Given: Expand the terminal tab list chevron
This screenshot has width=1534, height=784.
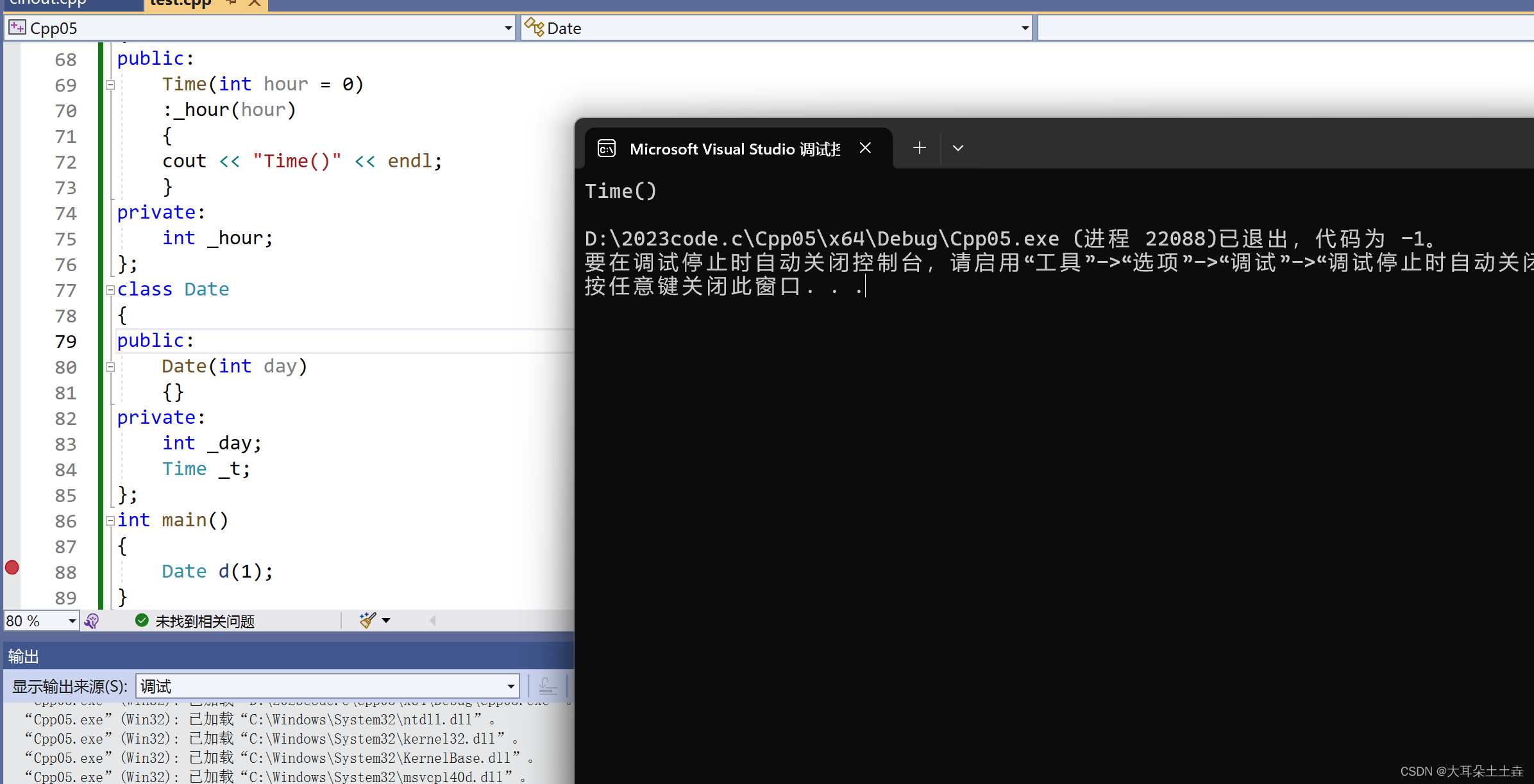Looking at the screenshot, I should (x=957, y=148).
